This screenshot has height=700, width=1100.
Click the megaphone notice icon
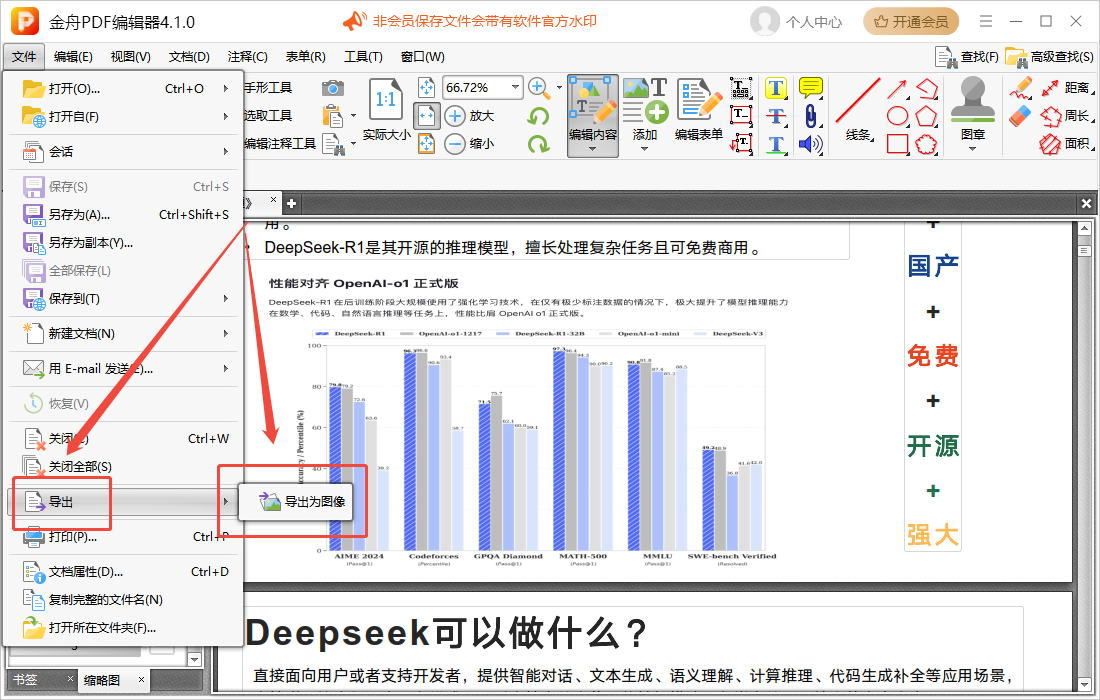[354, 21]
